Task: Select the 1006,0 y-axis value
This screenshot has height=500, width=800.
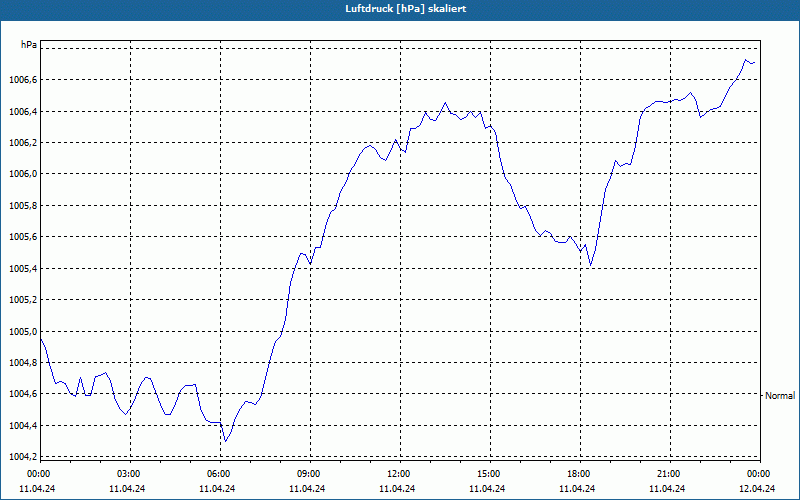Action: (x=23, y=174)
